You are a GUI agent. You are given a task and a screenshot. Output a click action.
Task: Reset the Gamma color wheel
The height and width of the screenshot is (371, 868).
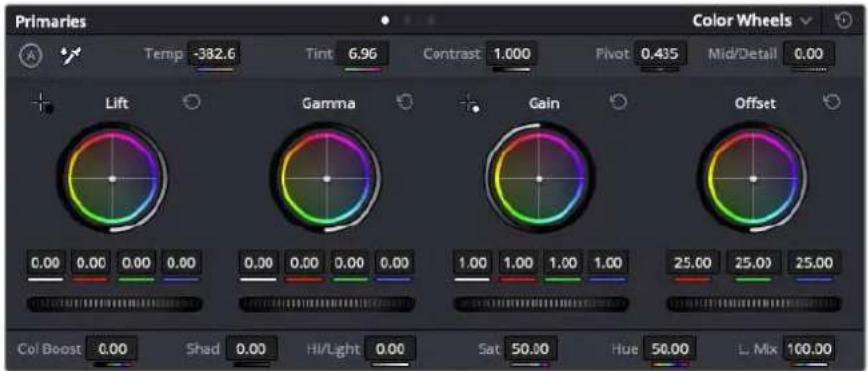(405, 102)
